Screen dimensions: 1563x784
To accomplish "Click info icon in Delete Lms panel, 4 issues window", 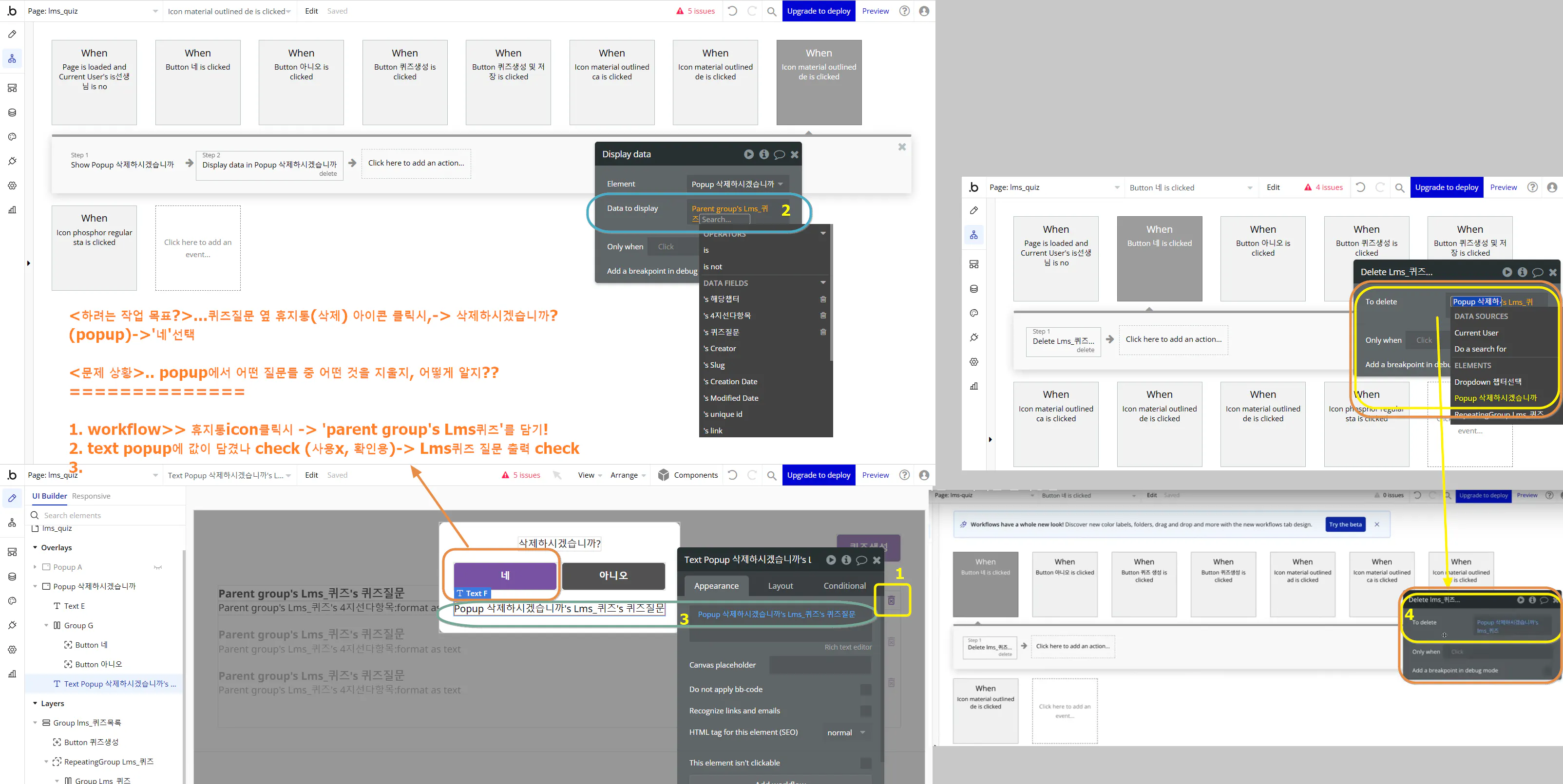I will tap(1523, 272).
